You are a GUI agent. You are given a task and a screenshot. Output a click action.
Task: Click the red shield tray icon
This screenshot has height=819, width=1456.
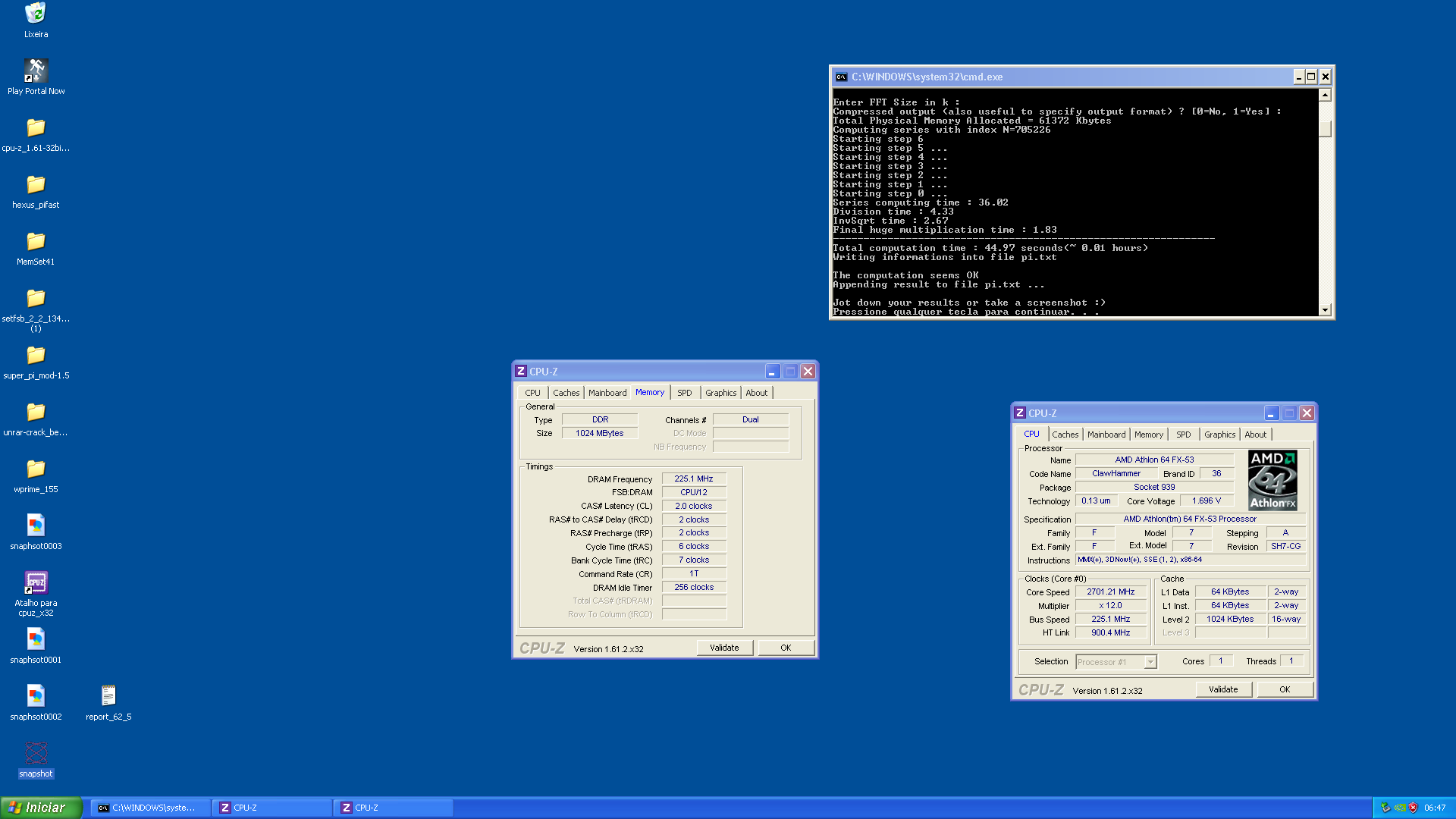[1414, 808]
